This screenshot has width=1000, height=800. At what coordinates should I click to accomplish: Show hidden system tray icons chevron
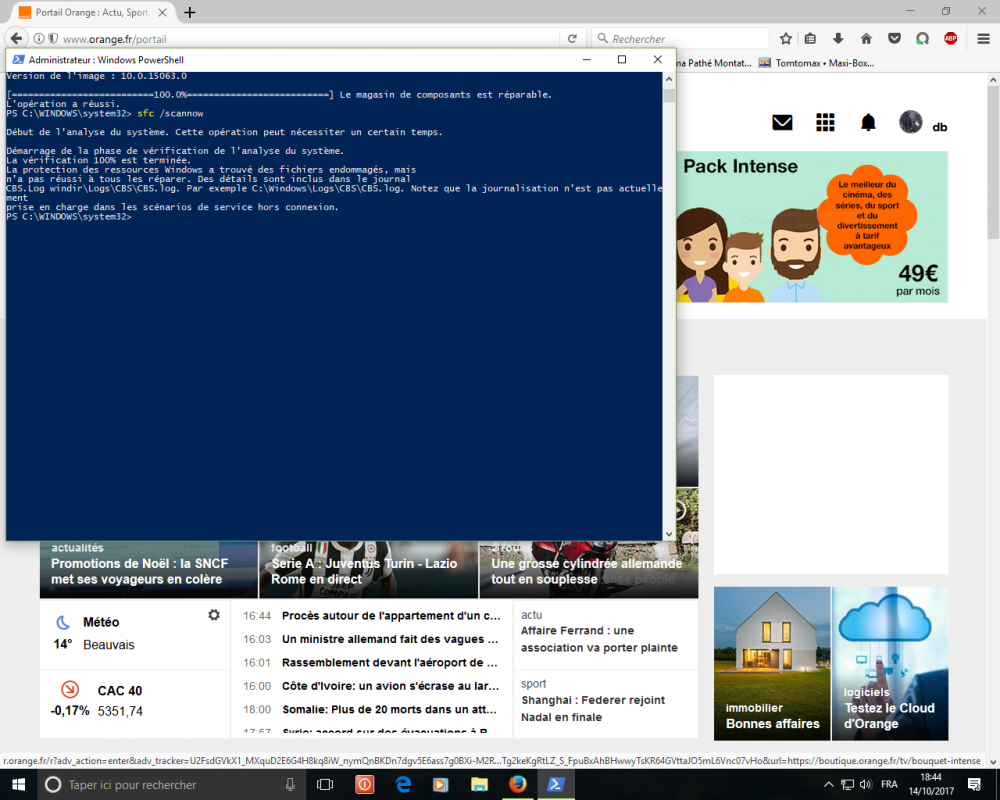(x=828, y=784)
